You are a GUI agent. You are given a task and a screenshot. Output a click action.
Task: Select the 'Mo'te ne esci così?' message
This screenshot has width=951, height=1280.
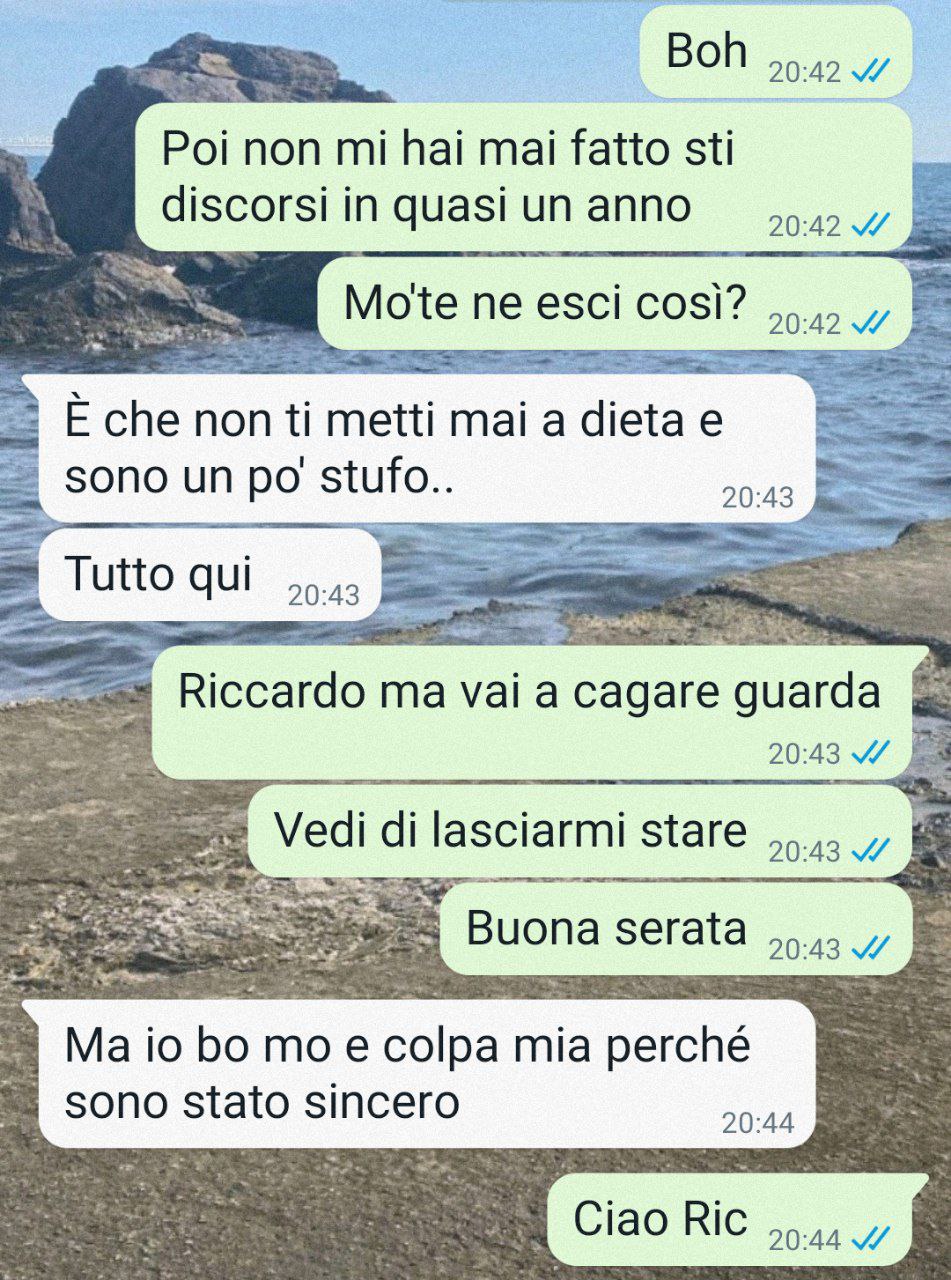point(615,304)
